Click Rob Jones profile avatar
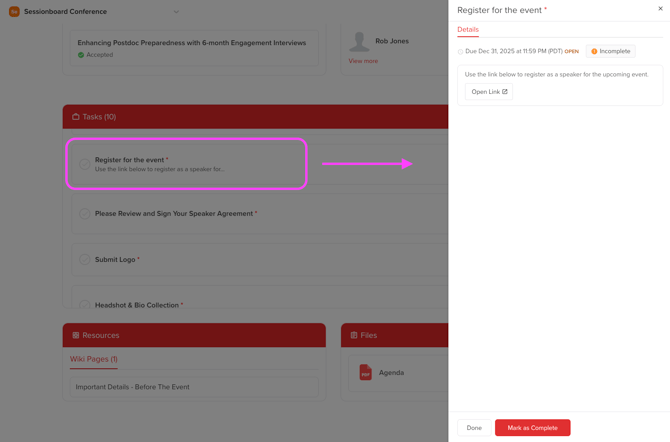 [359, 41]
